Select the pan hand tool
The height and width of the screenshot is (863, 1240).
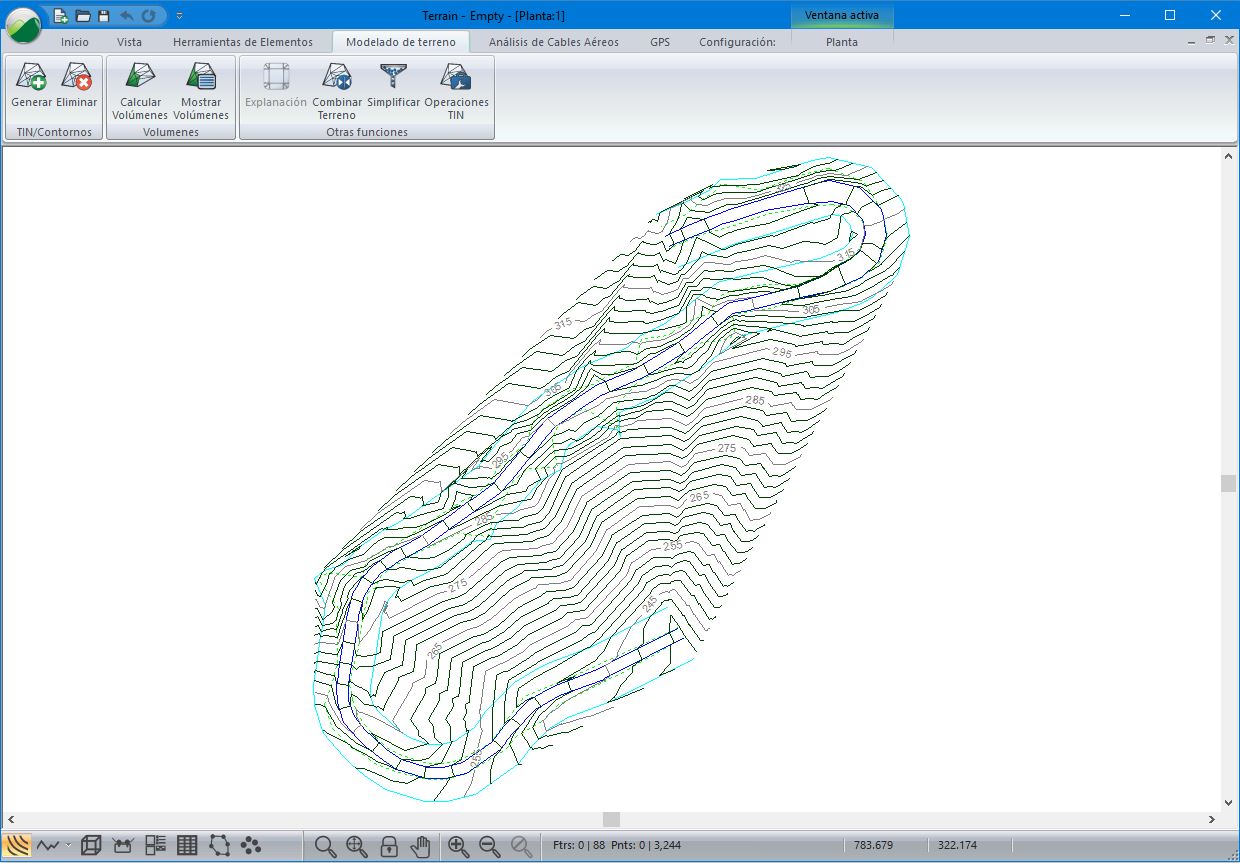(421, 846)
